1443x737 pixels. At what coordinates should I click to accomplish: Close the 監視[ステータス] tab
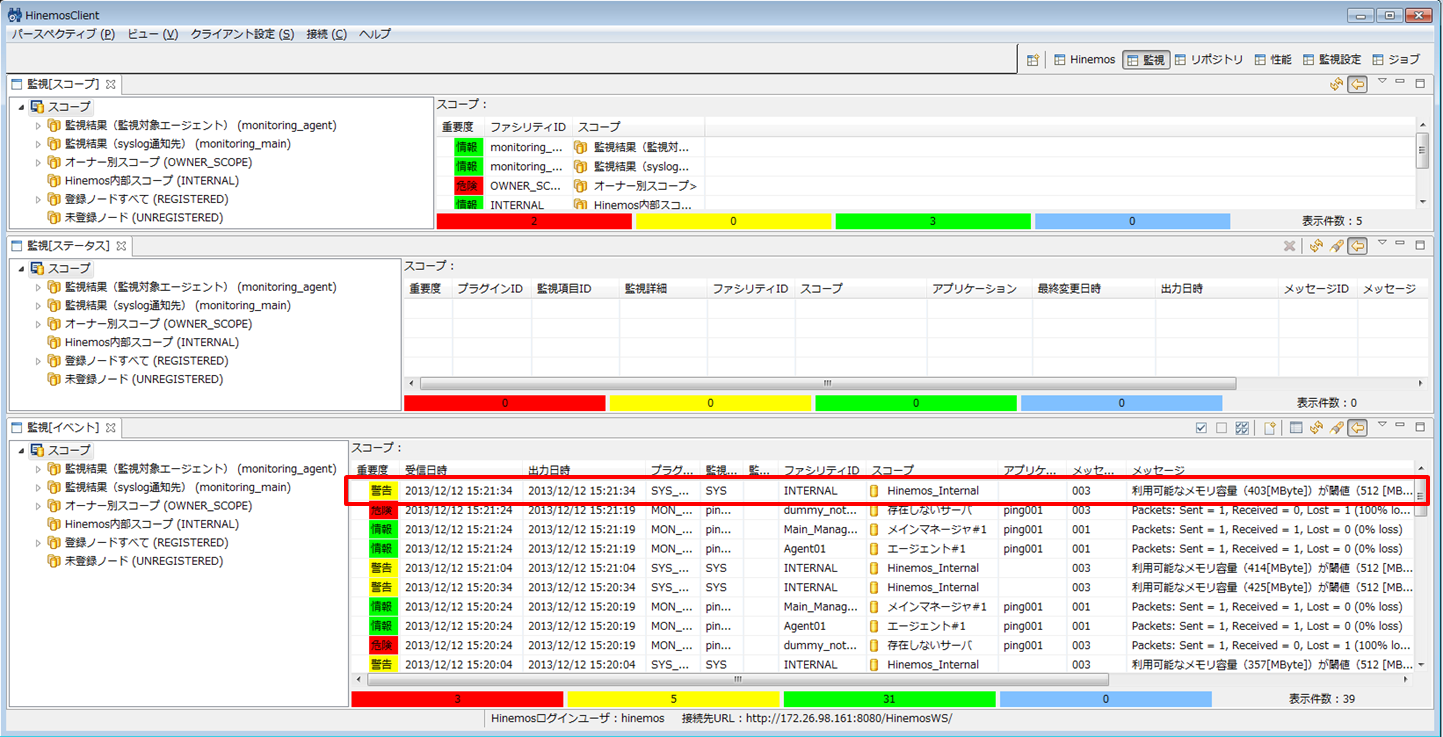121,246
